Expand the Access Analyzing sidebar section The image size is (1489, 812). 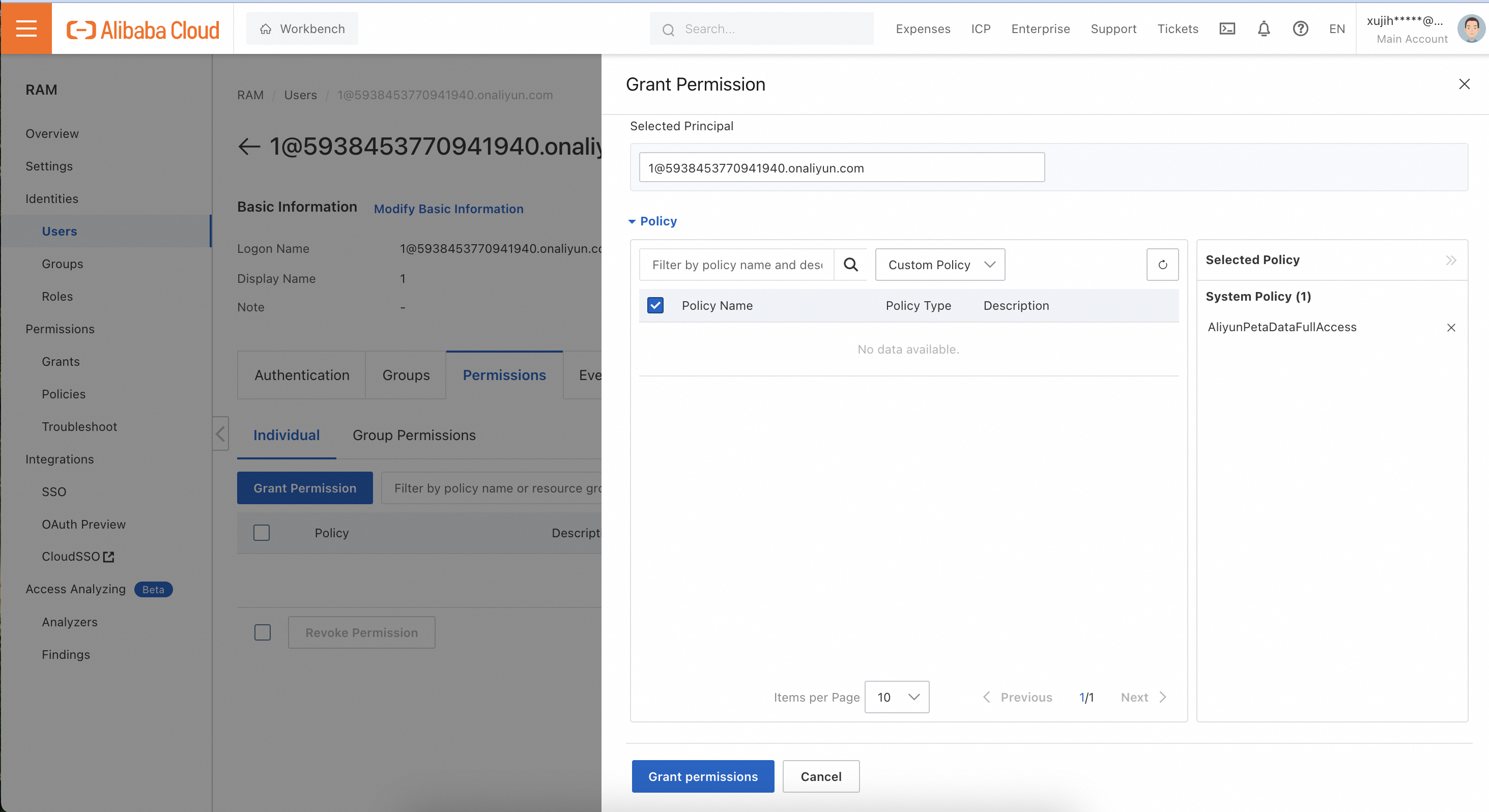pos(76,589)
